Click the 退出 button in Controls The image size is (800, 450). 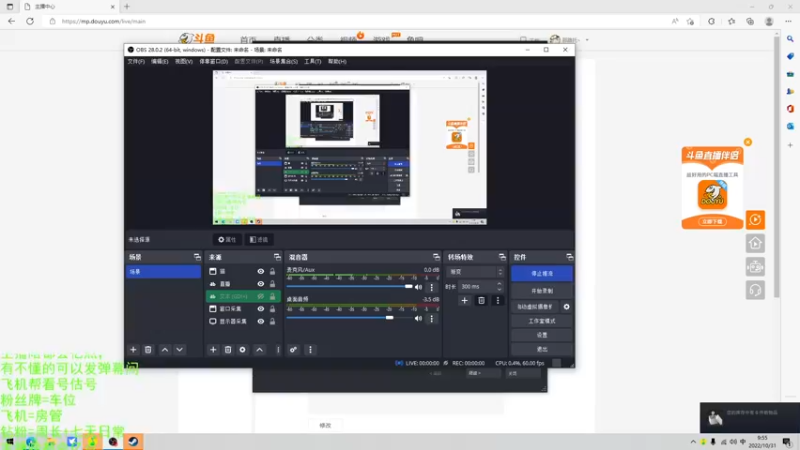click(542, 349)
